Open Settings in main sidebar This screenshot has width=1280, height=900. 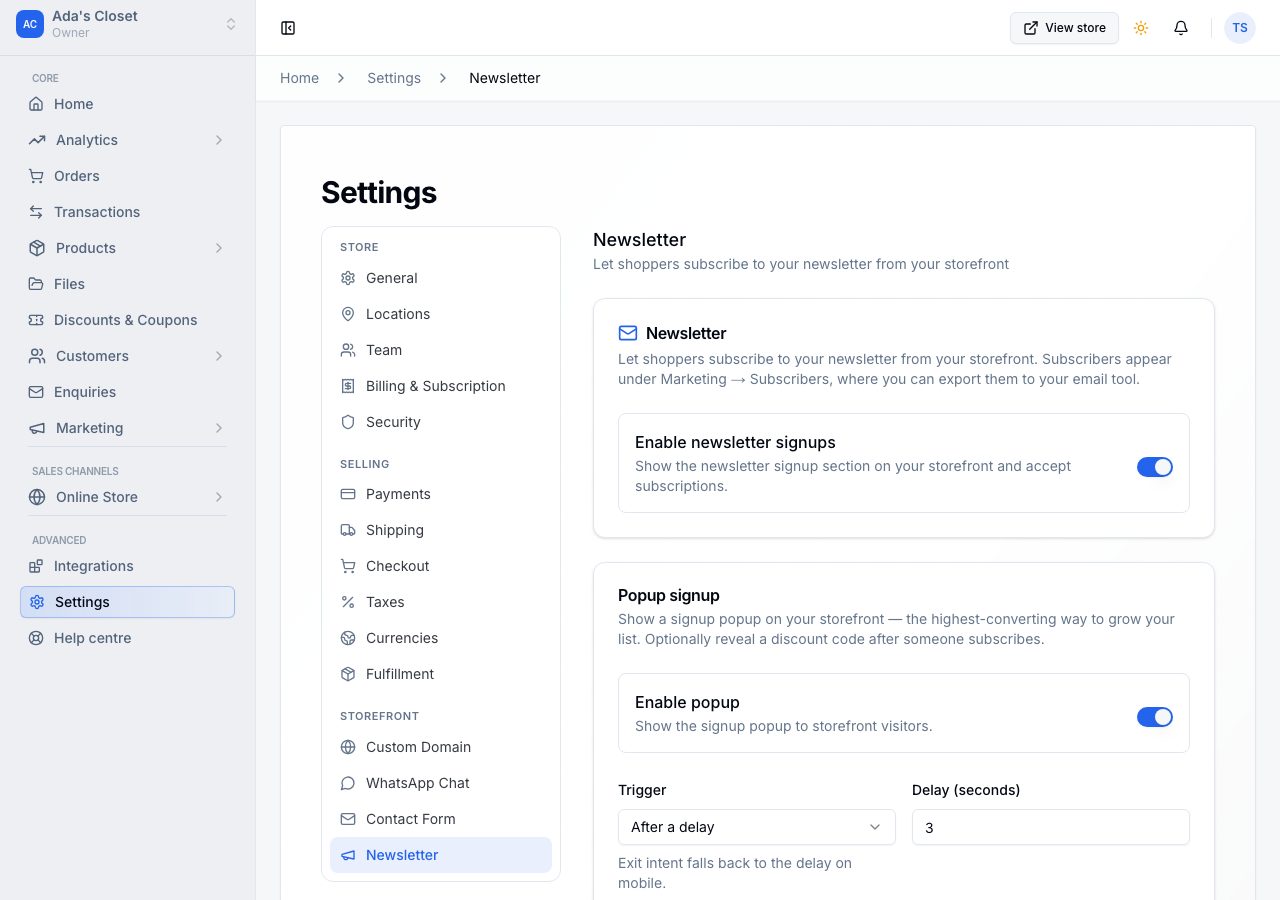127,602
